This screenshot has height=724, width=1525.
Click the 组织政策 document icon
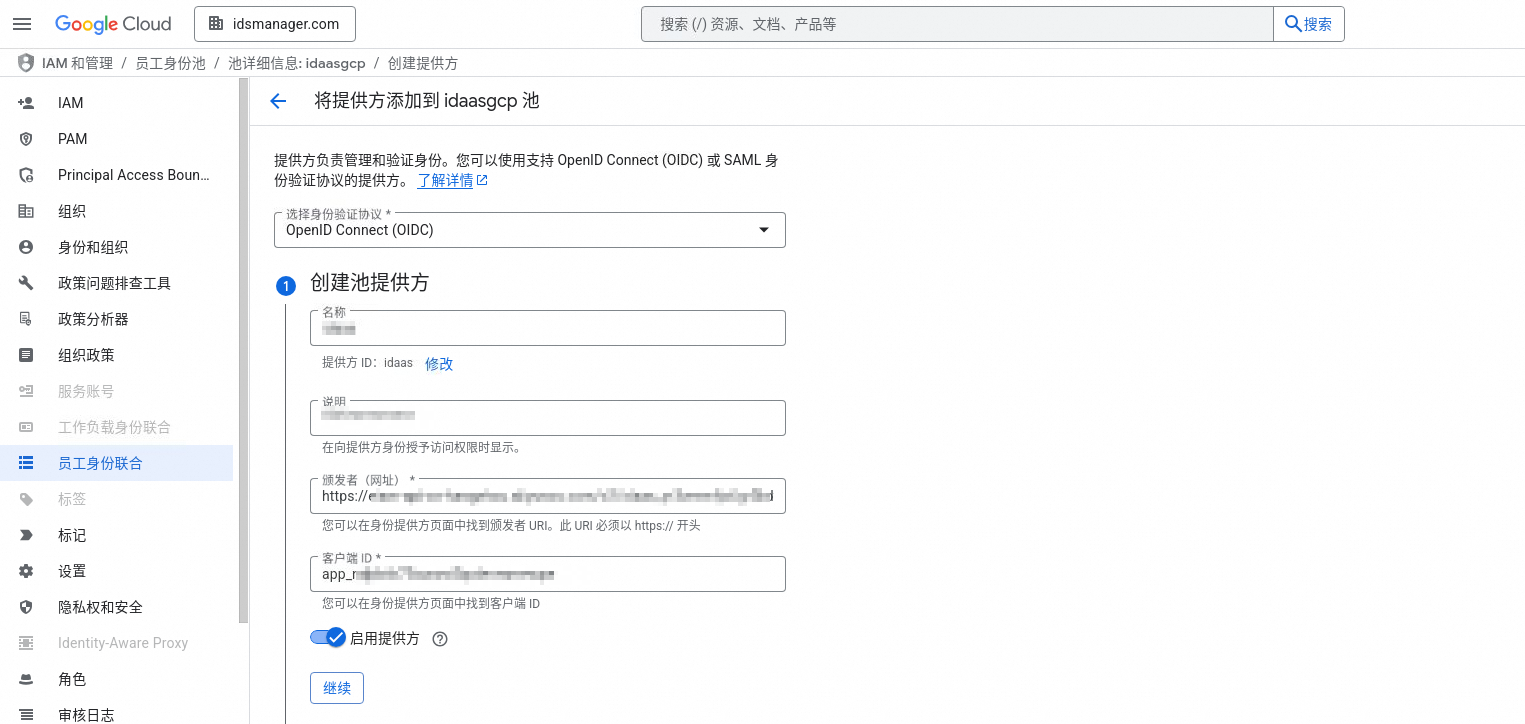click(x=27, y=355)
